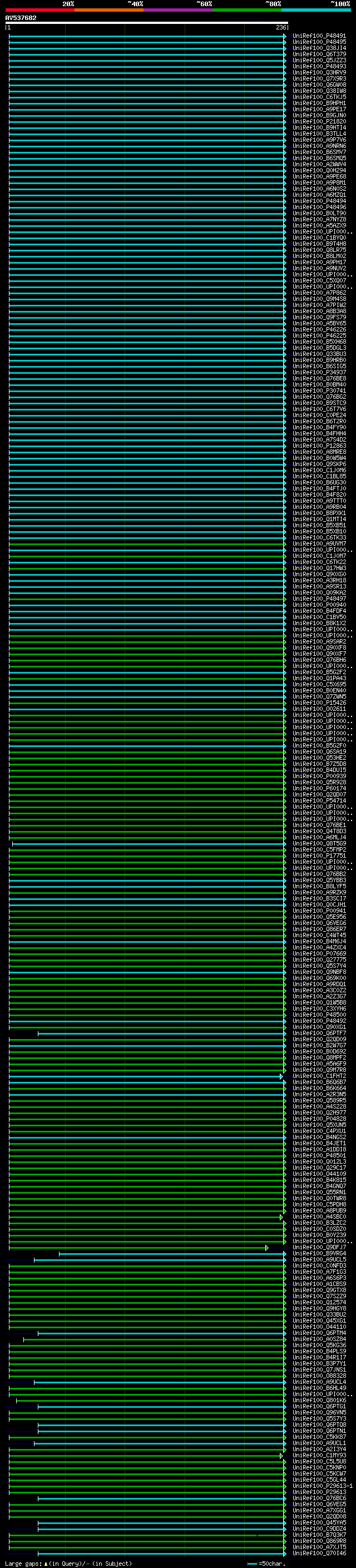Open UniRef100_P29613-1 isoform hit
The width and height of the screenshot is (356, 1568).
(322, 1486)
